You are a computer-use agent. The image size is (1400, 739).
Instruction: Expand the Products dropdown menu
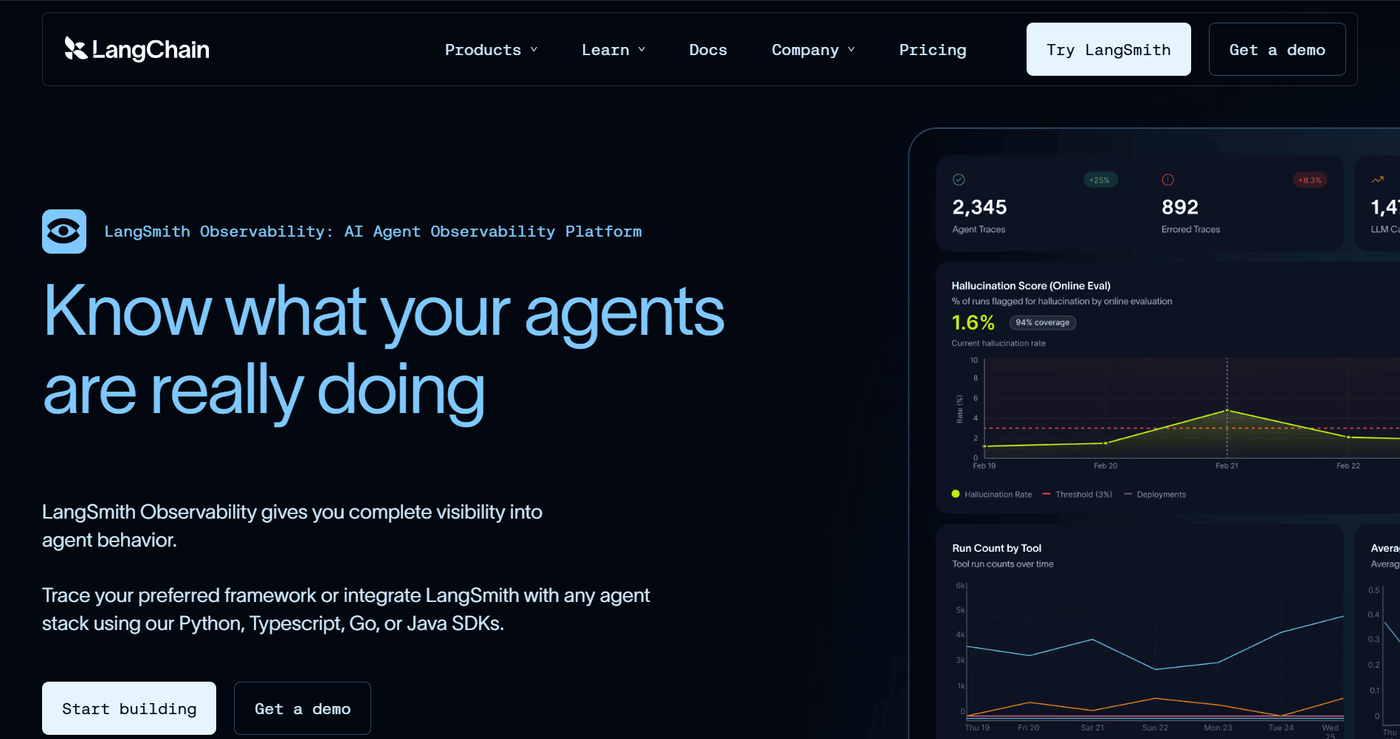tap(491, 50)
